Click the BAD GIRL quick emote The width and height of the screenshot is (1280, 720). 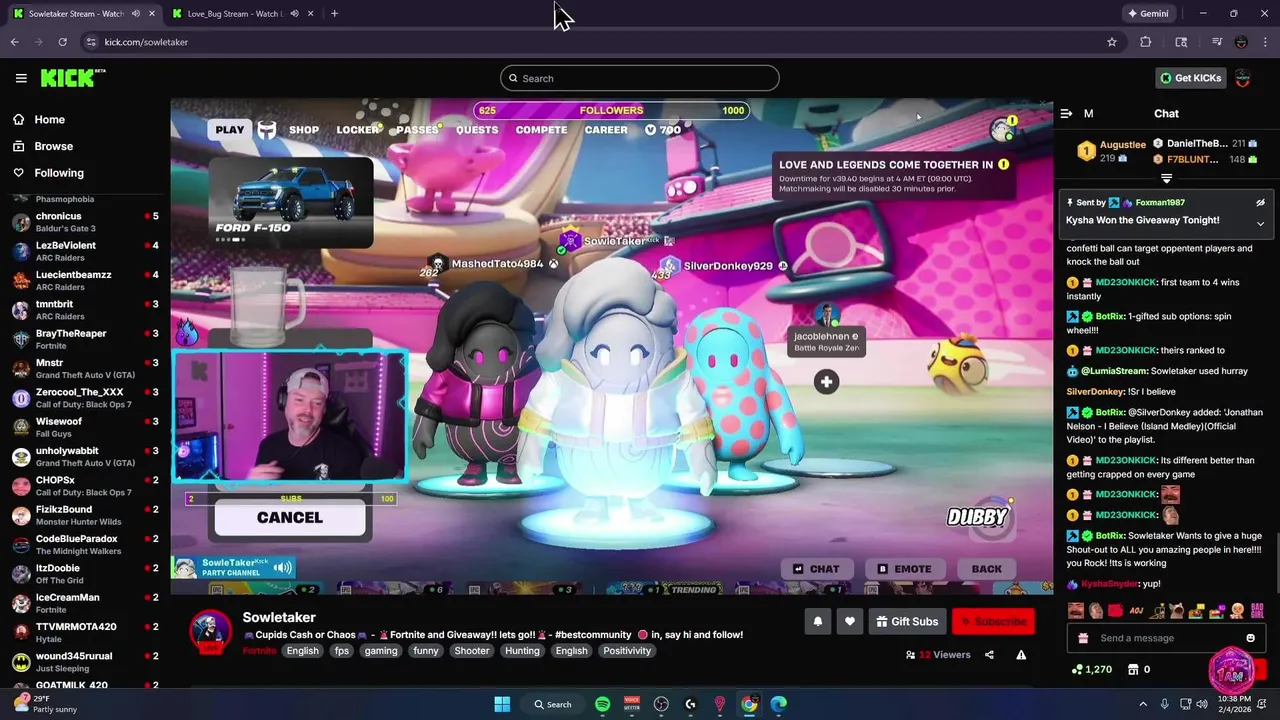point(1257,610)
